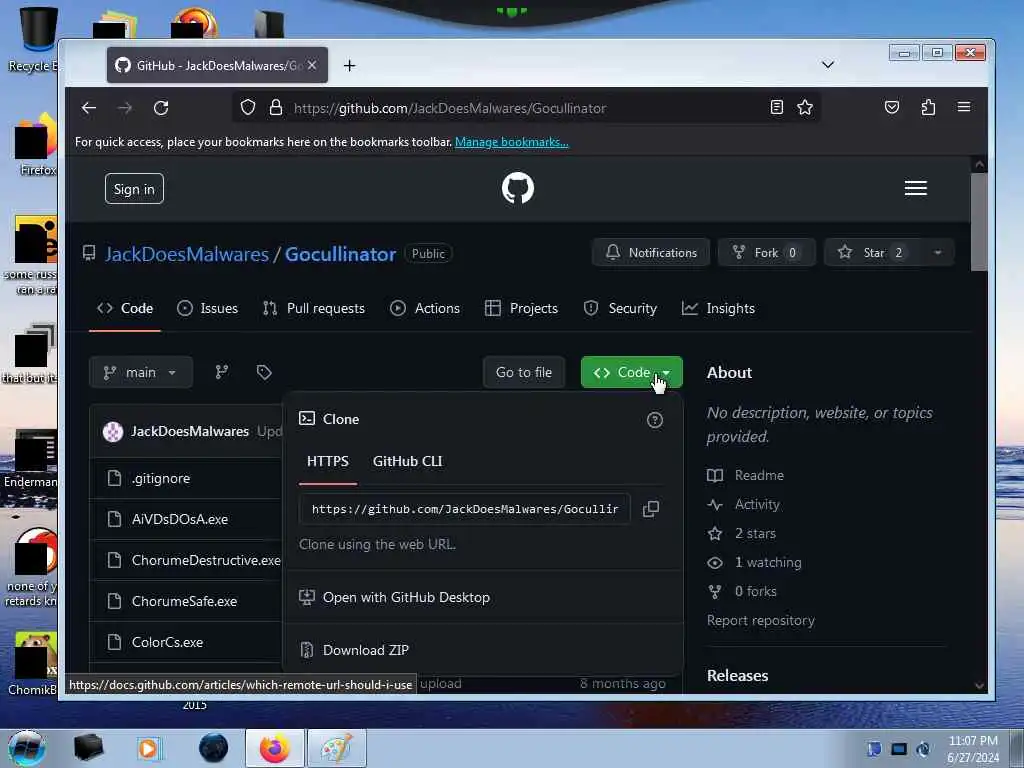Image resolution: width=1024 pixels, height=768 pixels.
Task: Reload the page with the refresh icon
Action: pos(161,108)
